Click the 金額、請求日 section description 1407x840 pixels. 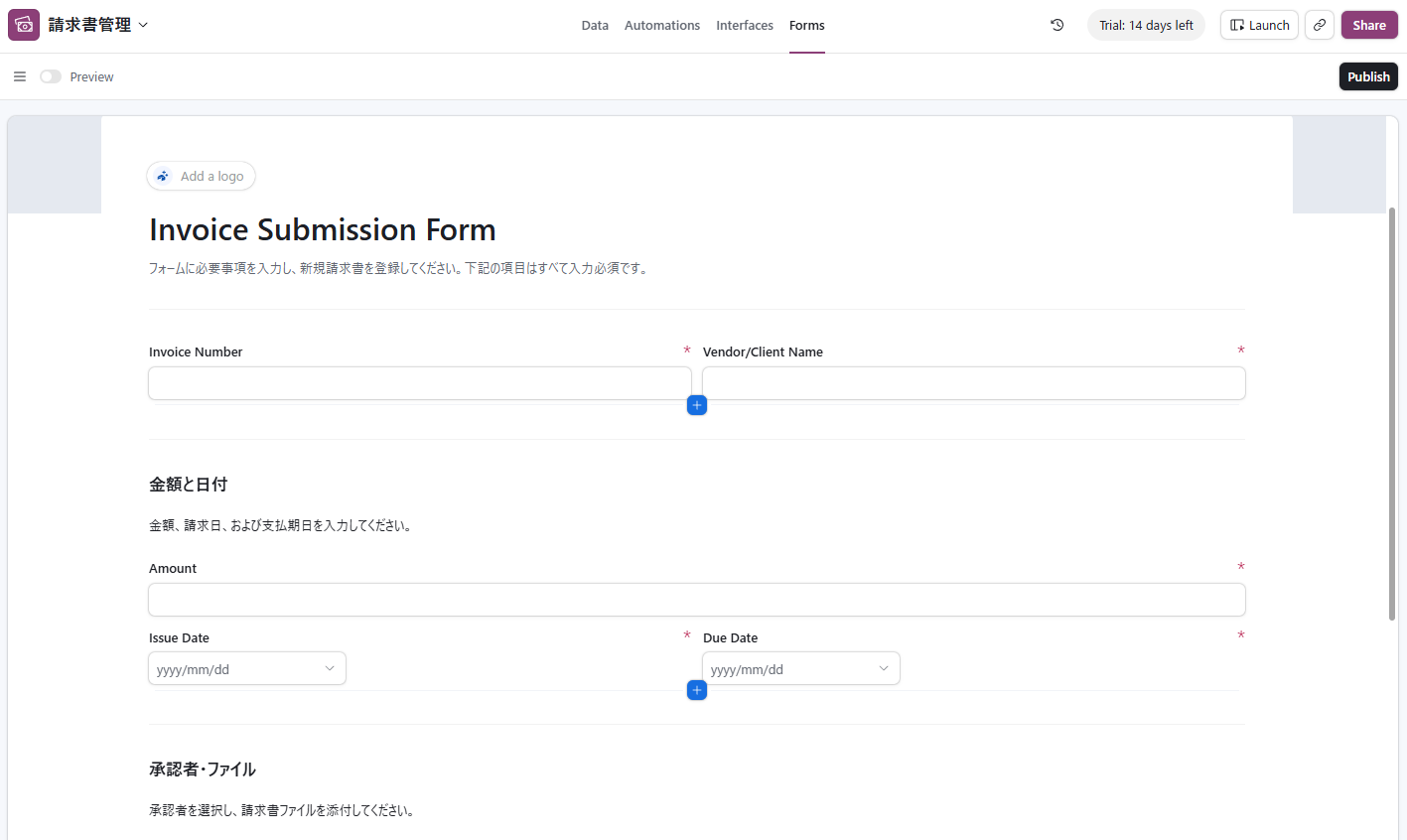[x=281, y=525]
